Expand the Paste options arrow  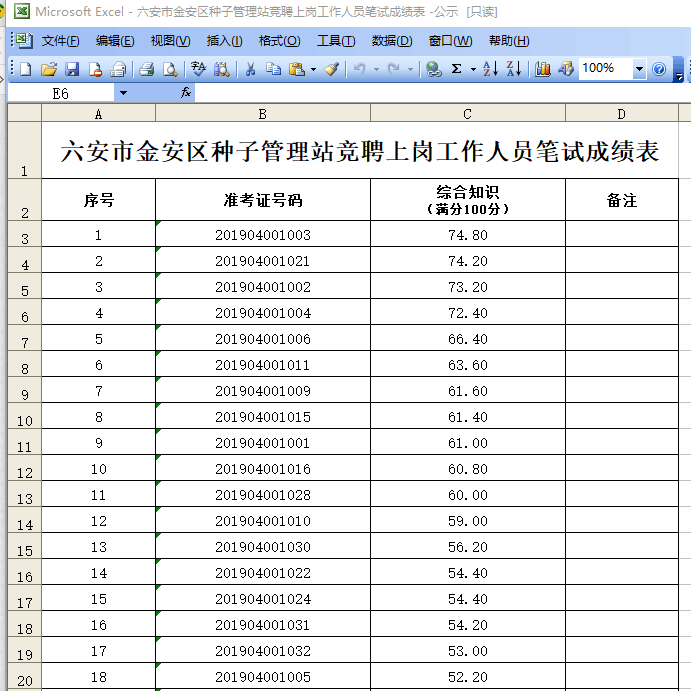tap(313, 69)
